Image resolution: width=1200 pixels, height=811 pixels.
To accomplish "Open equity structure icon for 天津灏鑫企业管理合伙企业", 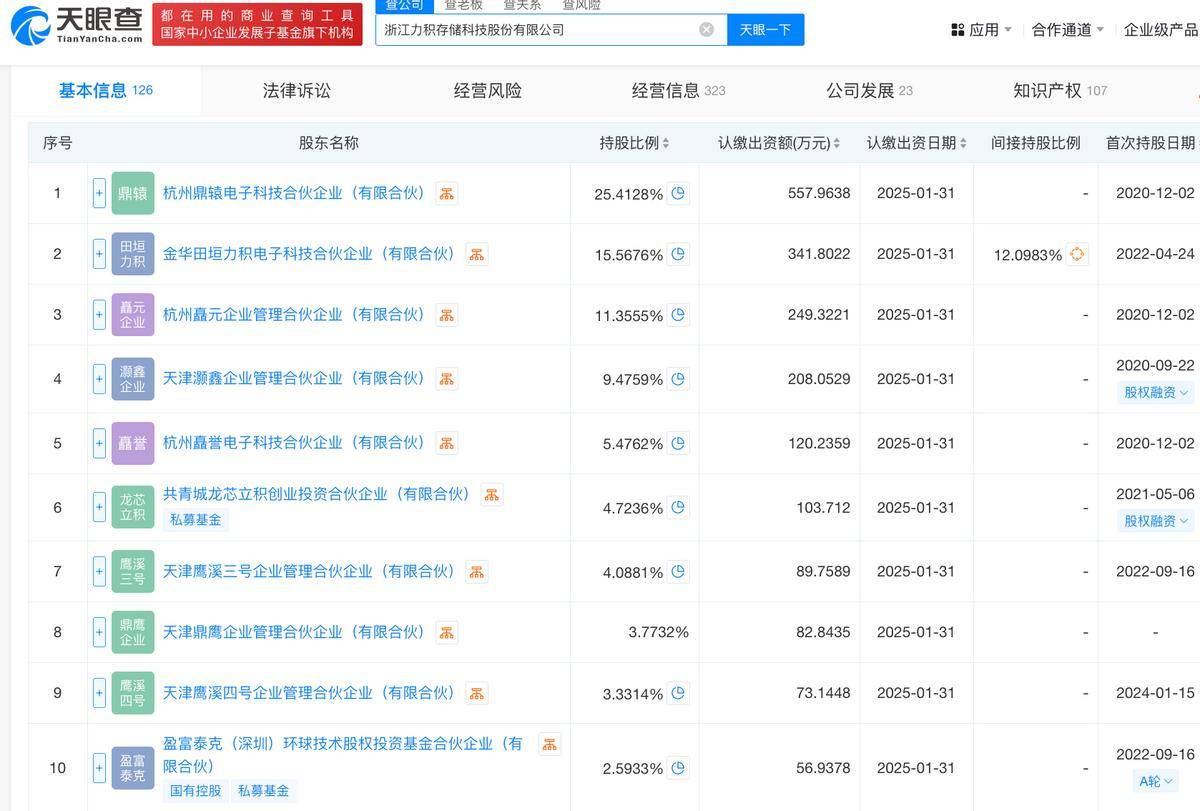I will coord(447,379).
